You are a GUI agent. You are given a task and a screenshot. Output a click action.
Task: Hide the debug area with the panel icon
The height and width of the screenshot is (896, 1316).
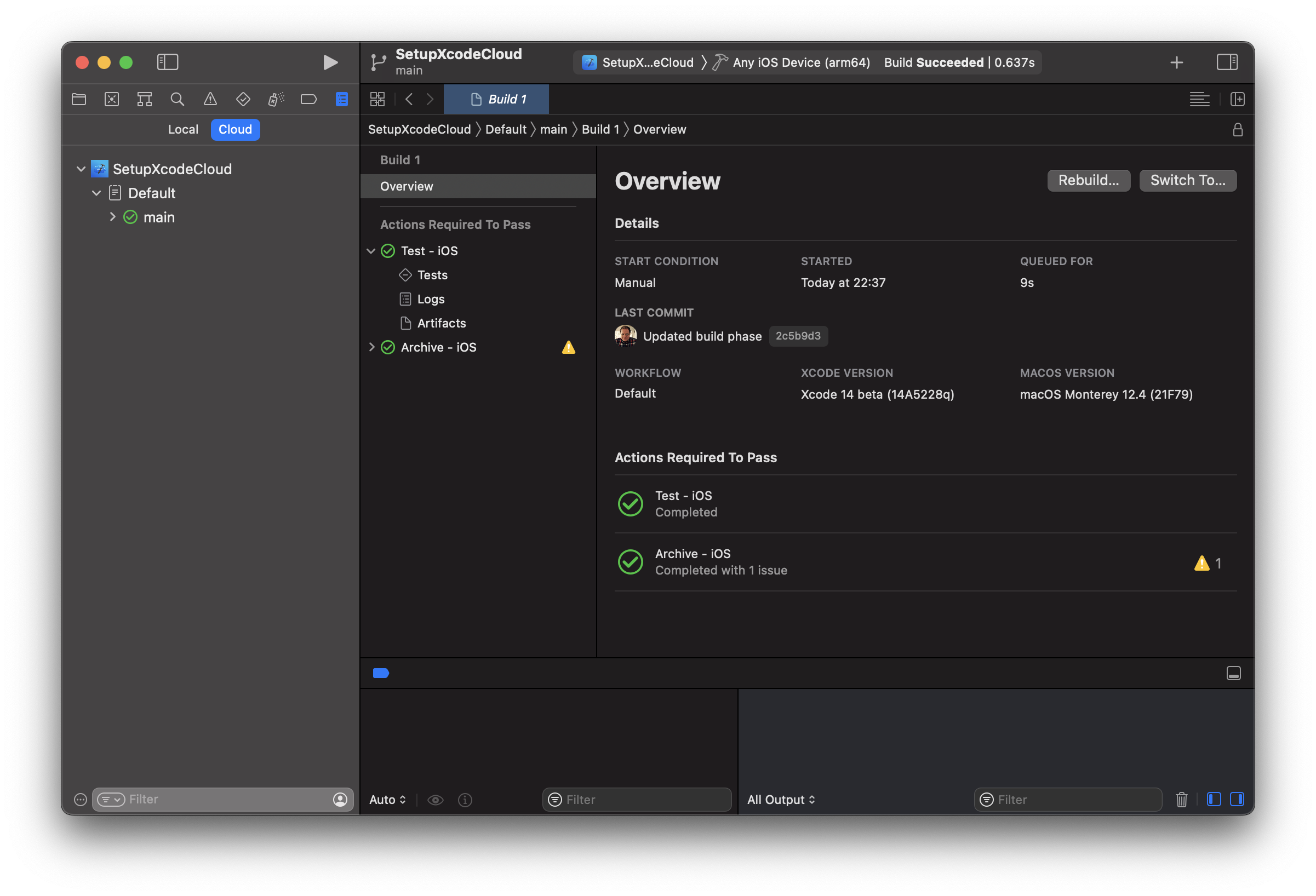tap(1233, 673)
